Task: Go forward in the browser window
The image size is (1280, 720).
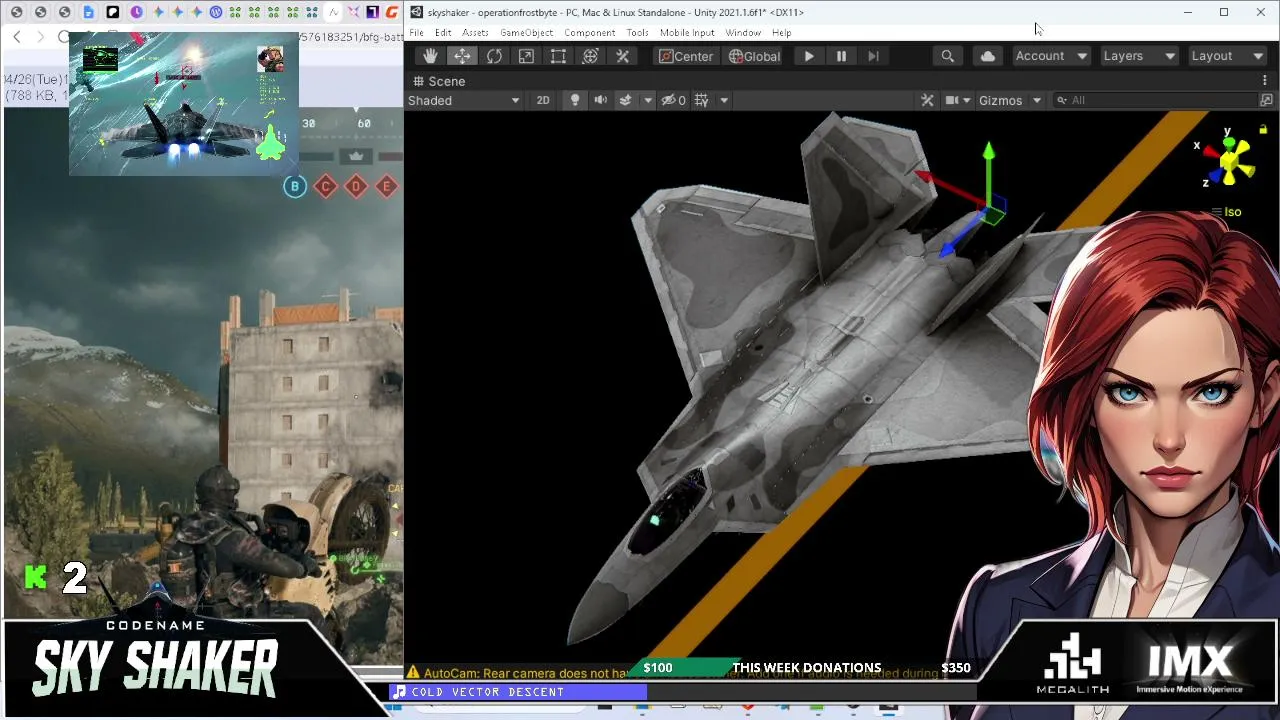Action: [40, 37]
